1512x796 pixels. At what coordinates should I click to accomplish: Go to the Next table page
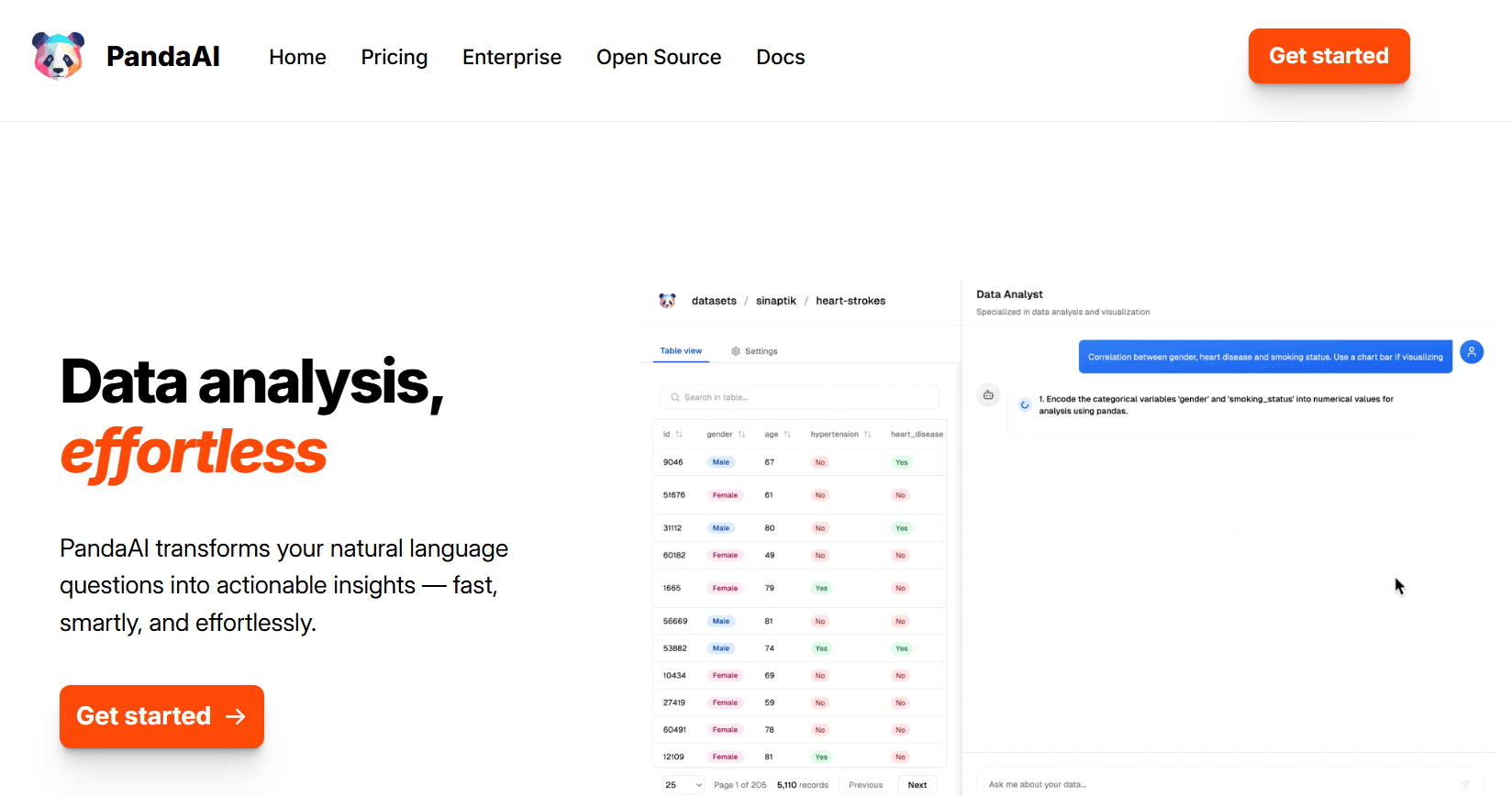pyautogui.click(x=917, y=785)
